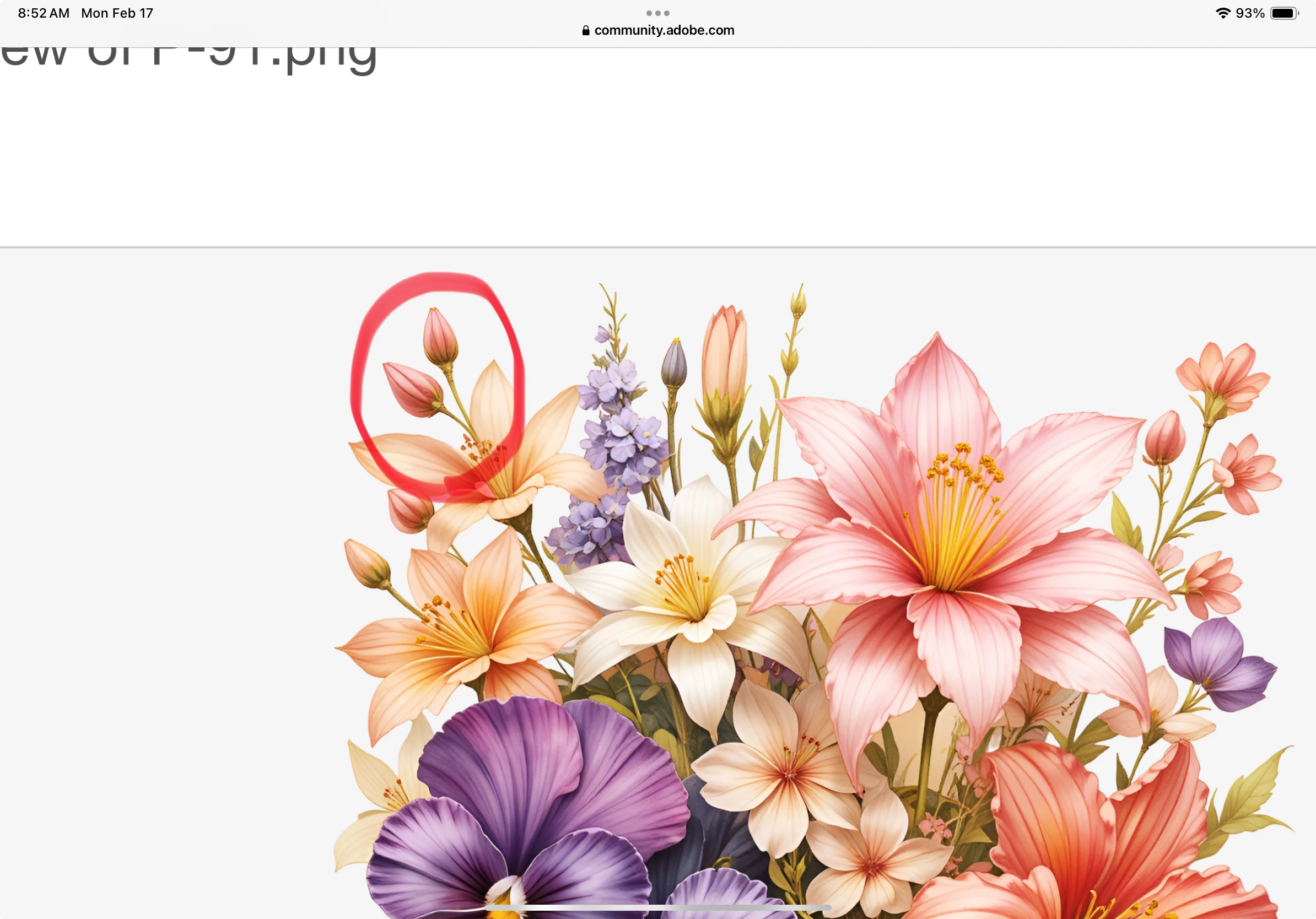Image resolution: width=1316 pixels, height=919 pixels.
Task: Click the large pink lily's yellow stamens
Action: click(957, 516)
